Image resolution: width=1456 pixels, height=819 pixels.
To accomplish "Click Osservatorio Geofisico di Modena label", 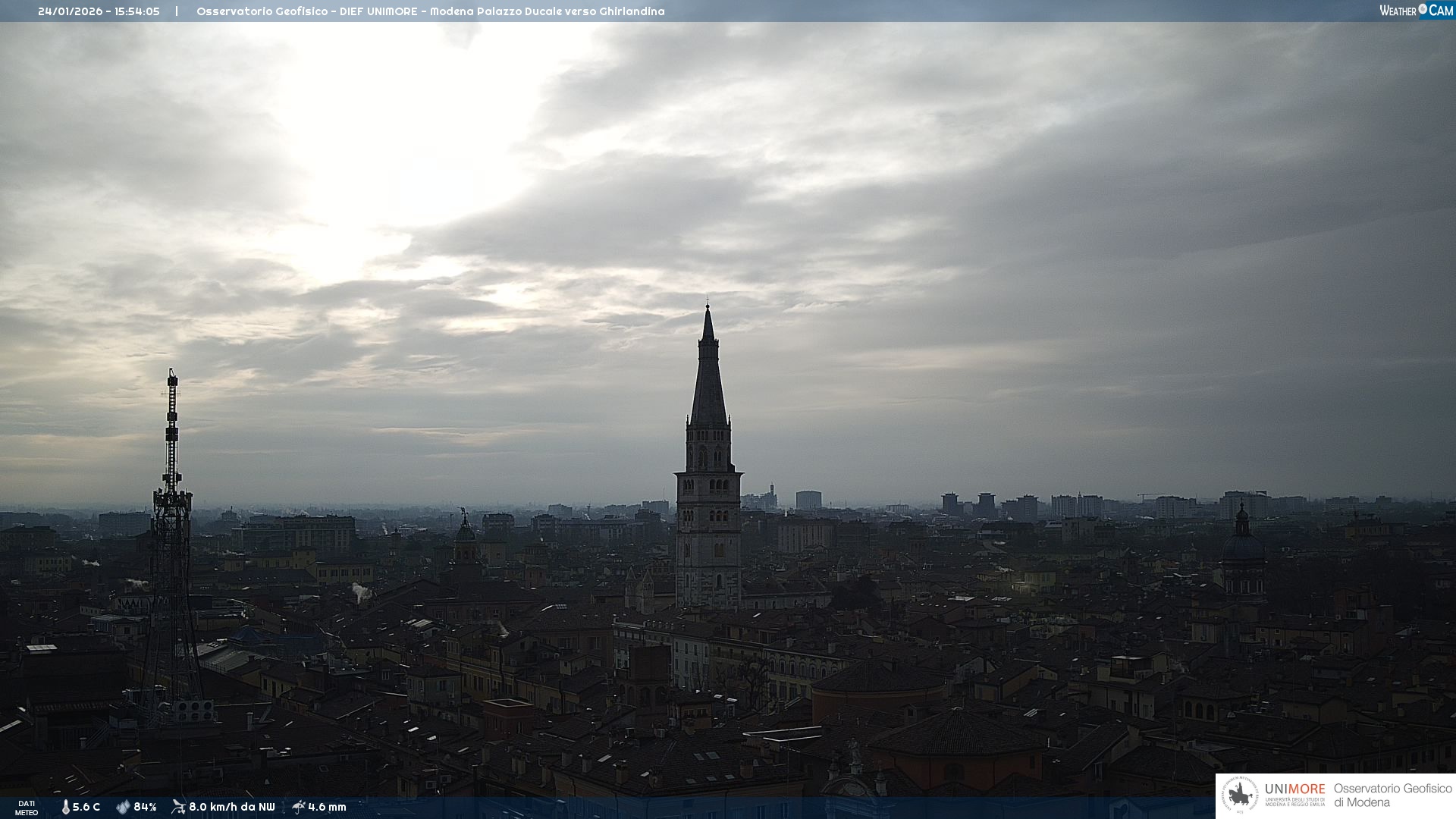I will [x=1392, y=795].
